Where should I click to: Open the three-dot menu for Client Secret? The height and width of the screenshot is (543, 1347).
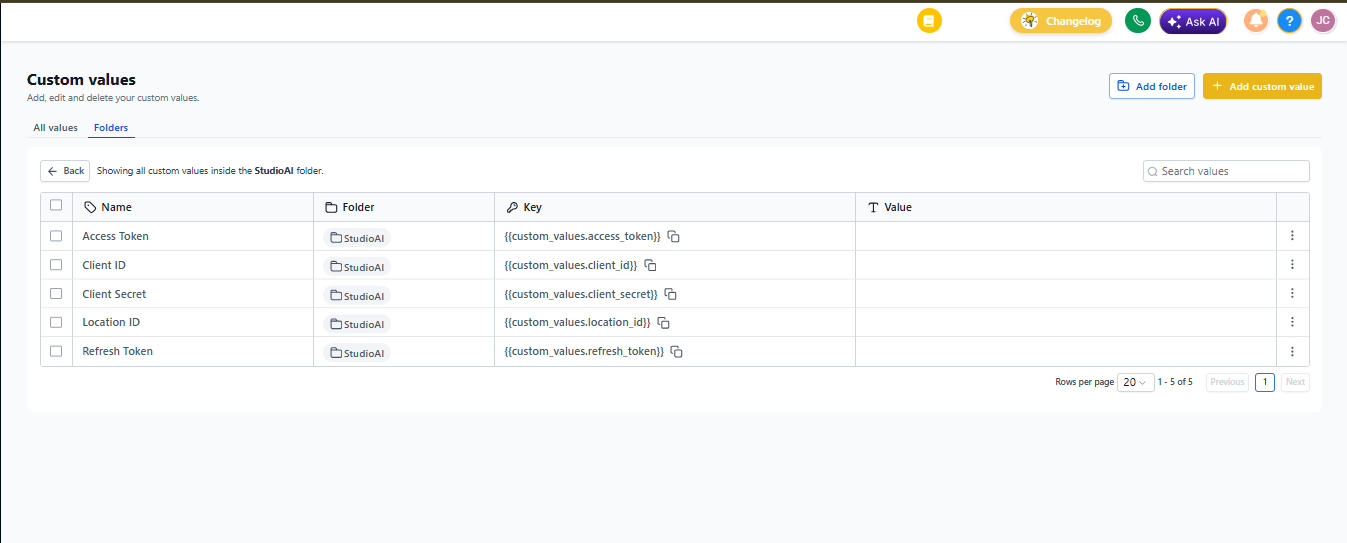tap(1292, 293)
